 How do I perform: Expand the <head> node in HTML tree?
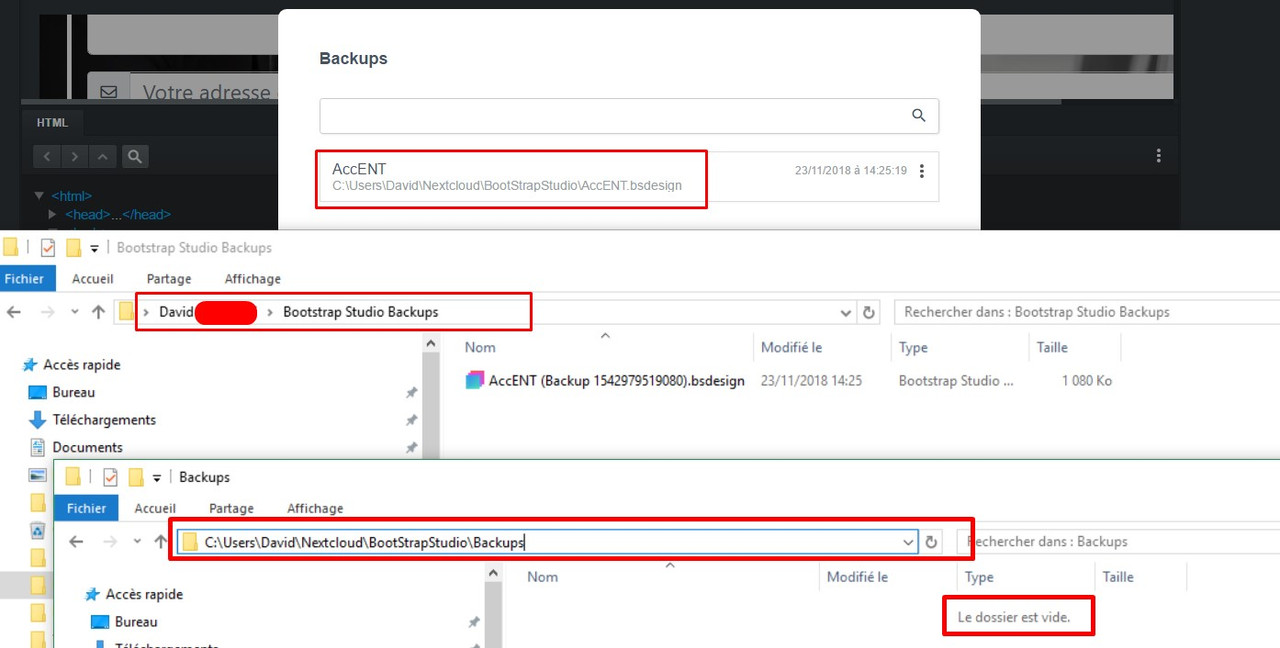(53, 214)
